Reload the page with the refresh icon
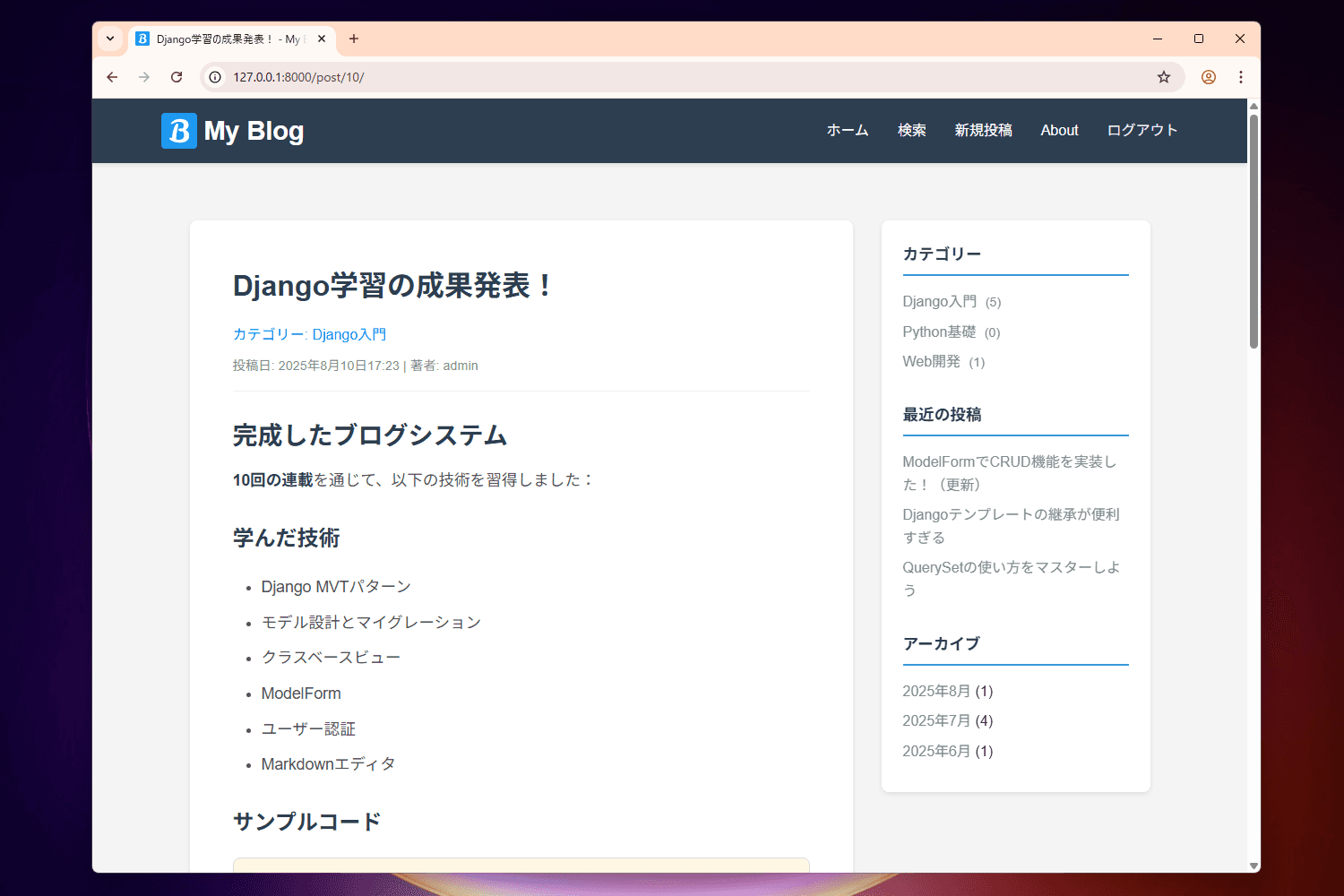Image resolution: width=1344 pixels, height=896 pixels. pos(177,77)
